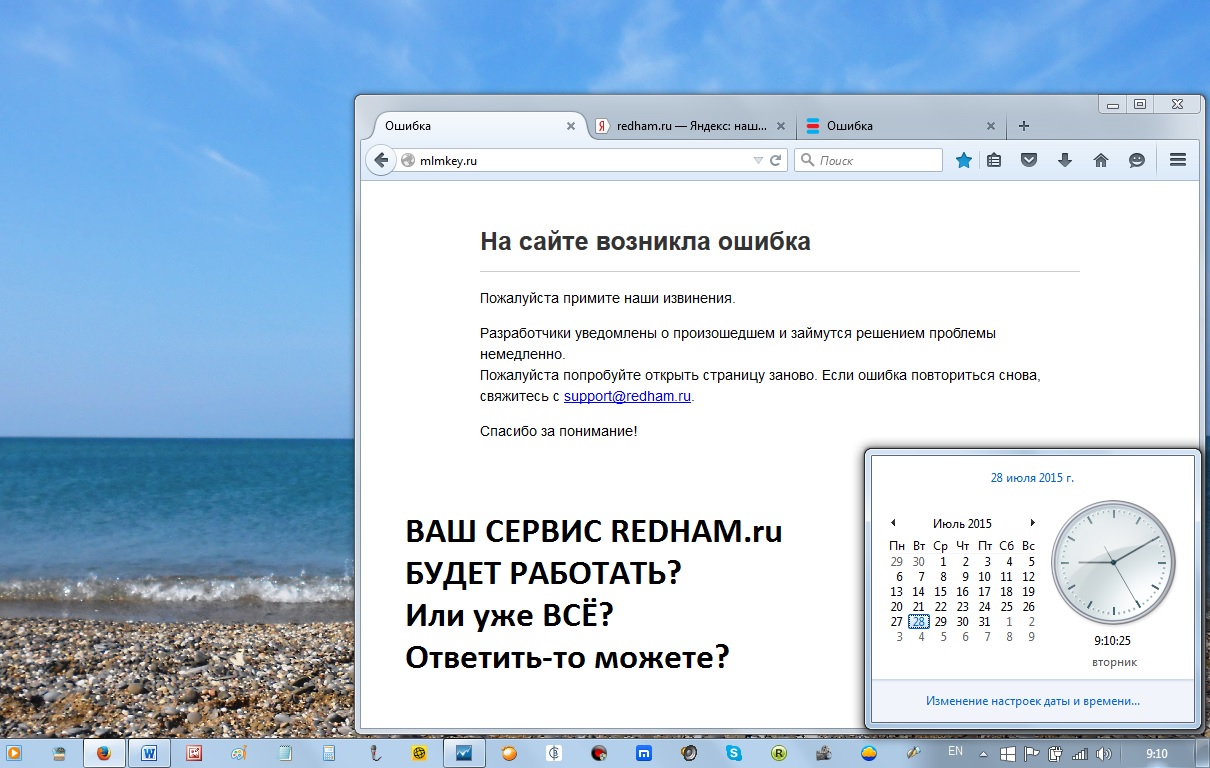Click the Firefox back arrow button
The width and height of the screenshot is (1210, 768).
(x=381, y=160)
